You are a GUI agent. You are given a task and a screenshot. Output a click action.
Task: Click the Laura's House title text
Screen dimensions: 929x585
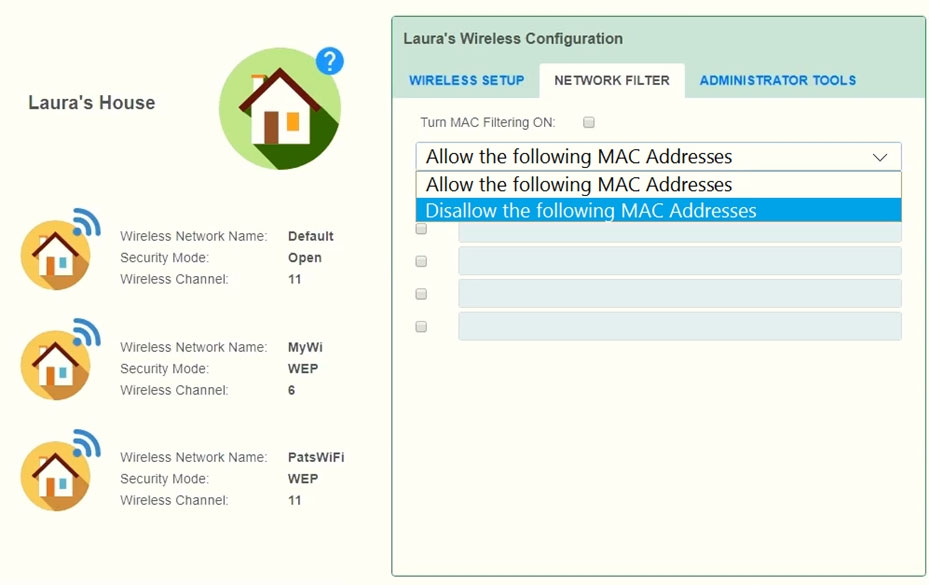[91, 103]
